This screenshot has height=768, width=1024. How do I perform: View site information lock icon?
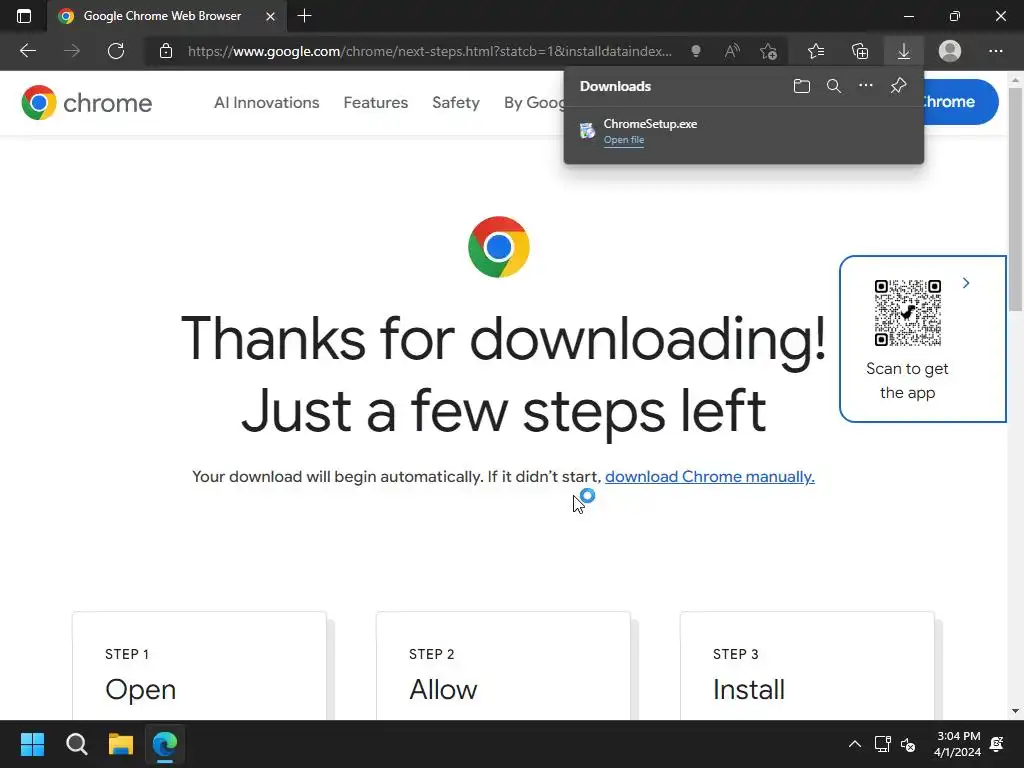point(166,51)
